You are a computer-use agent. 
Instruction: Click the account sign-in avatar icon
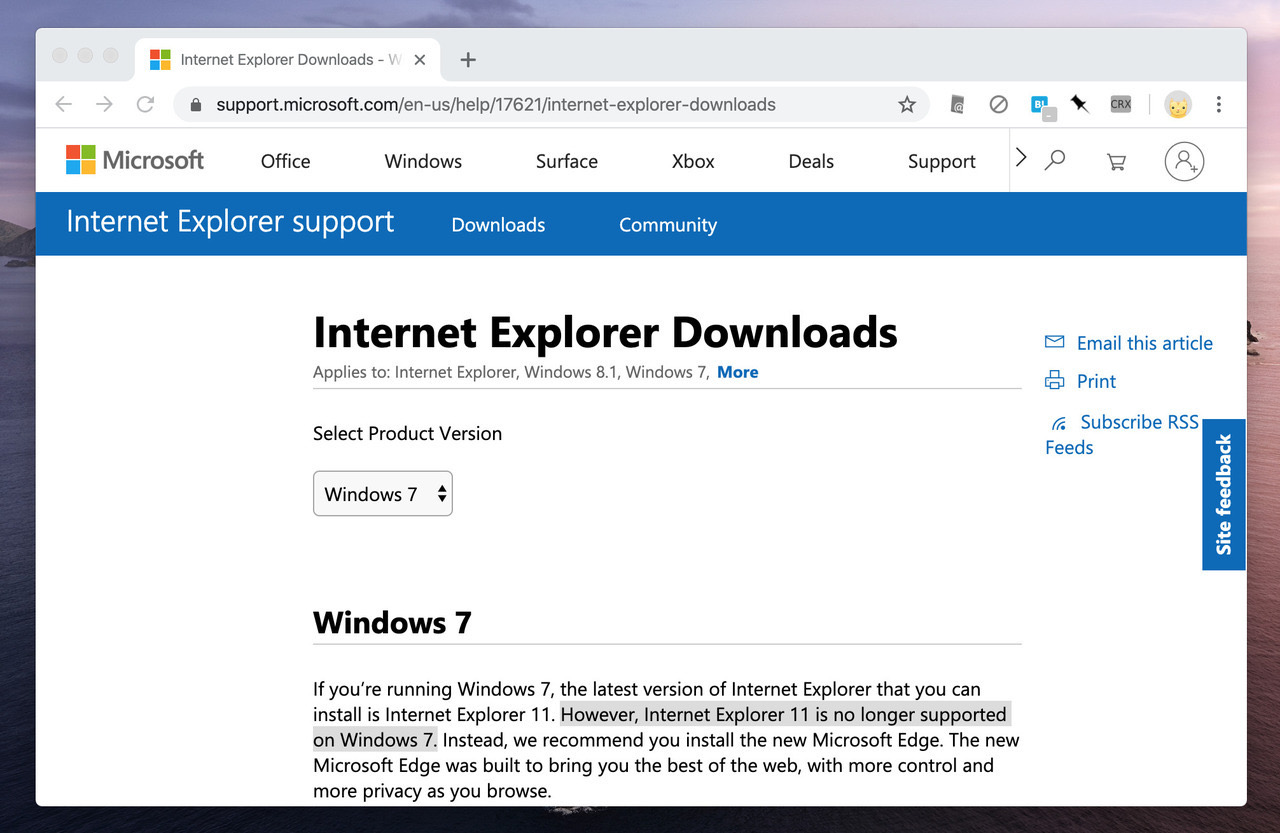point(1184,161)
